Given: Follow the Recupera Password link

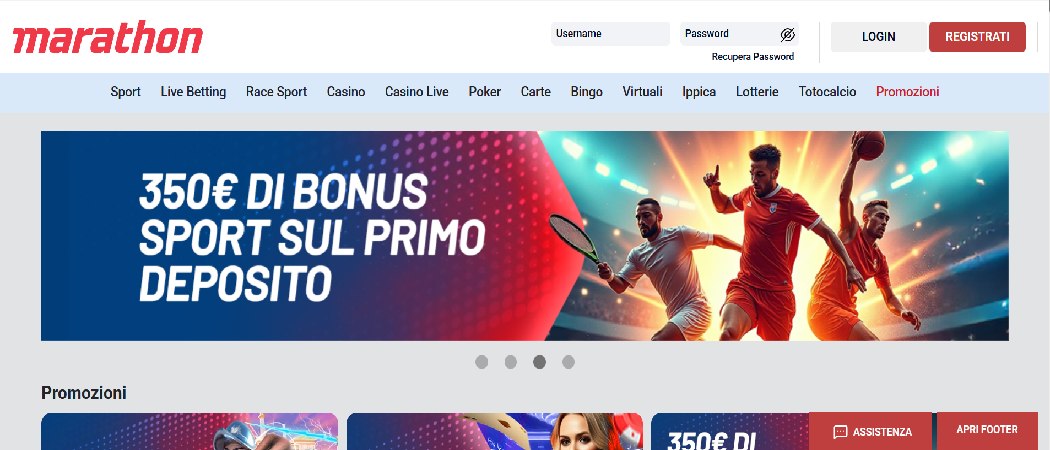Looking at the screenshot, I should (x=753, y=57).
